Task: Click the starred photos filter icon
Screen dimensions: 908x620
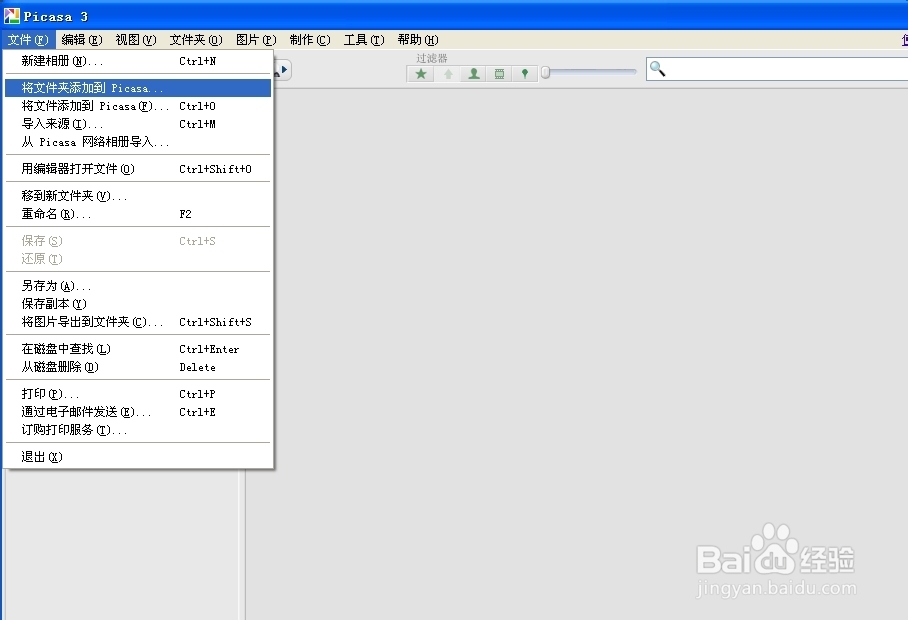Action: (x=421, y=74)
